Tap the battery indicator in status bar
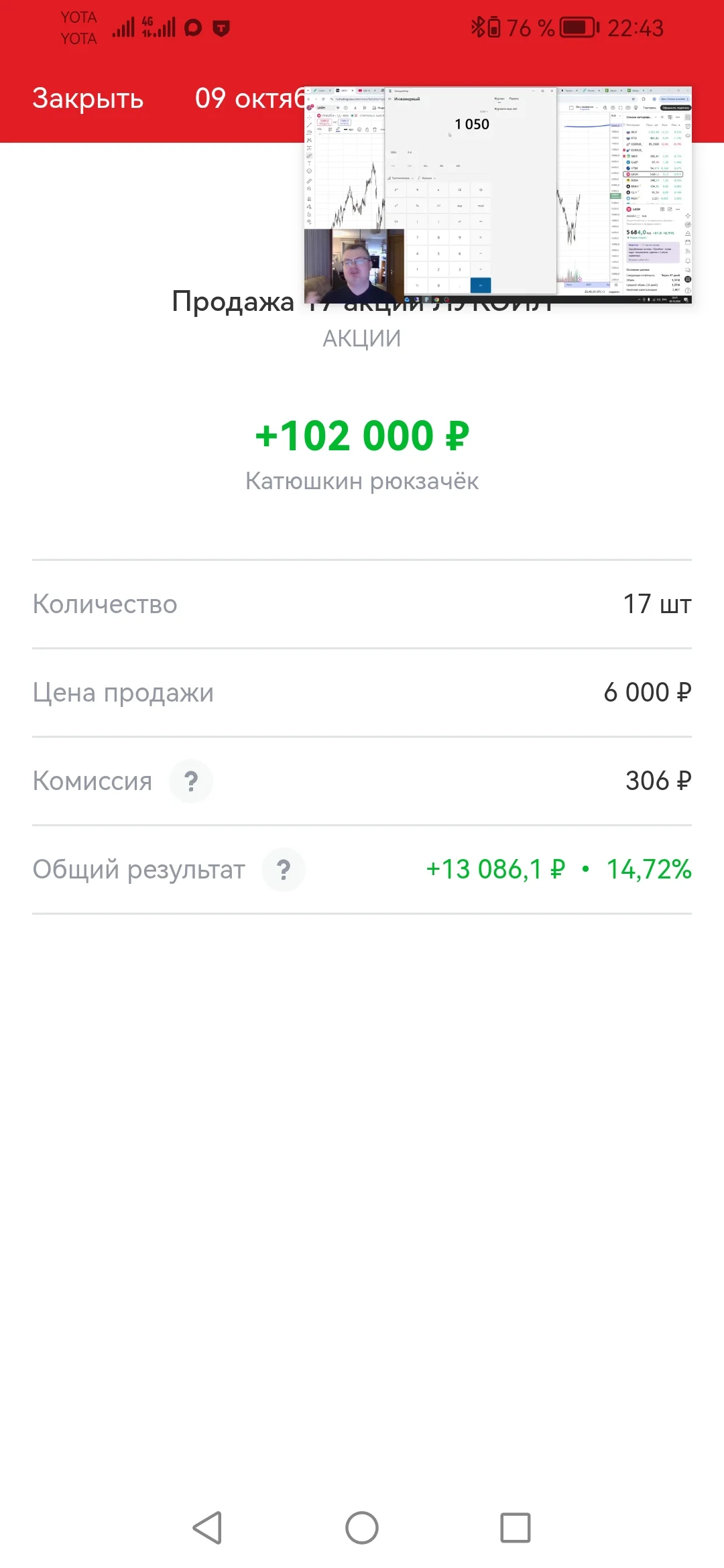The height and width of the screenshot is (1568, 724). pos(579,28)
